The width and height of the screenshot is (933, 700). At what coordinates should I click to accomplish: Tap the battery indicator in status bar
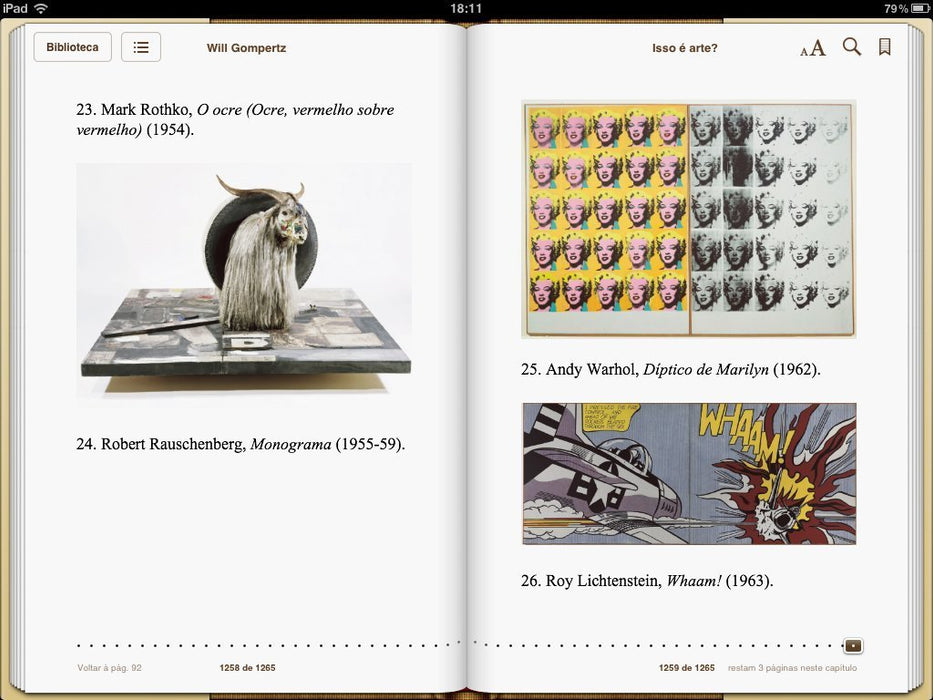[915, 8]
